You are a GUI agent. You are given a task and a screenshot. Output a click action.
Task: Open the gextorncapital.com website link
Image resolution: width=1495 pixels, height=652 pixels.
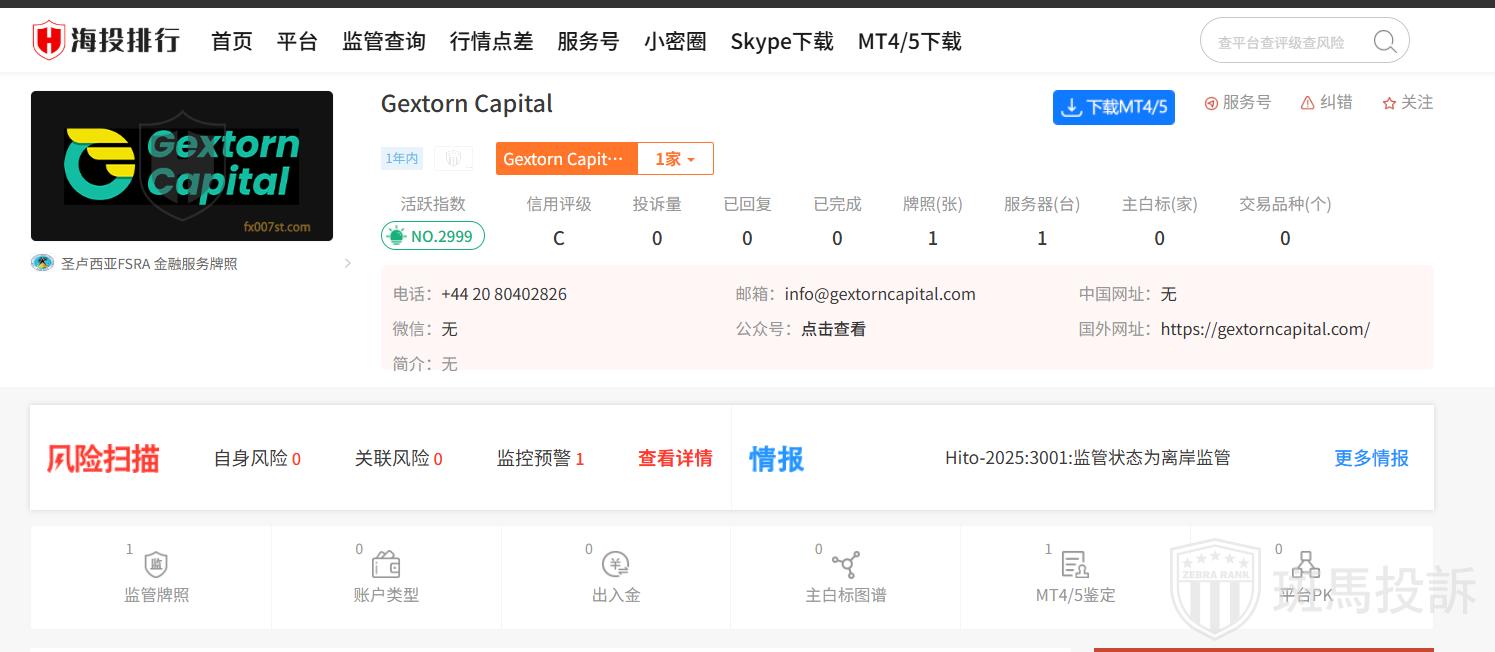click(1265, 329)
